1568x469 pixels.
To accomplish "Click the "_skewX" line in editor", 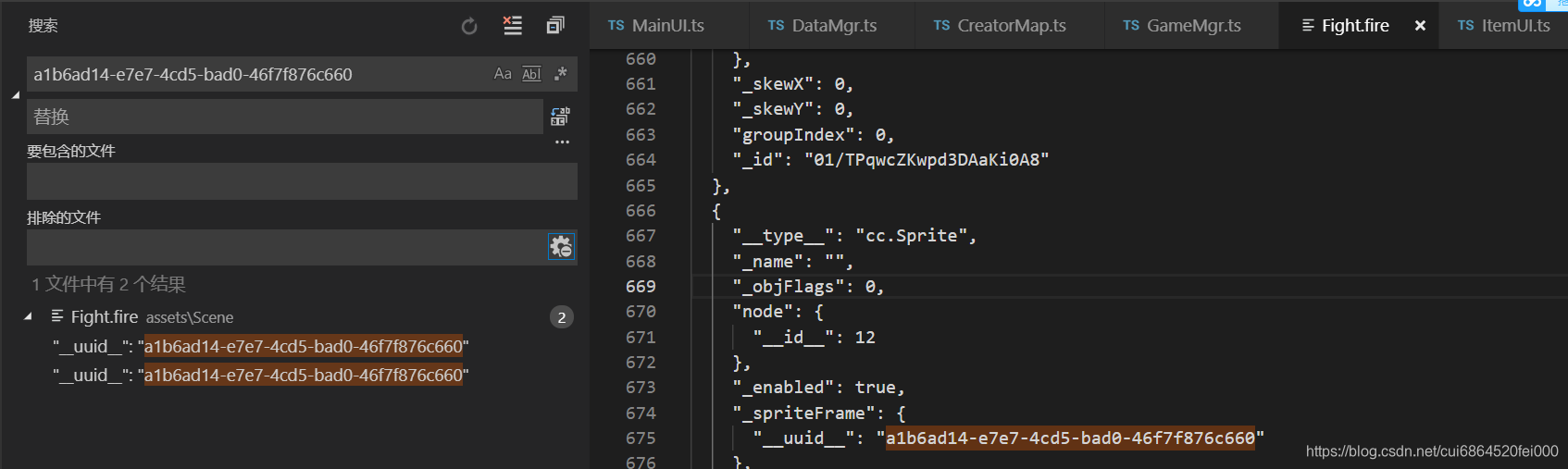I will tap(793, 84).
